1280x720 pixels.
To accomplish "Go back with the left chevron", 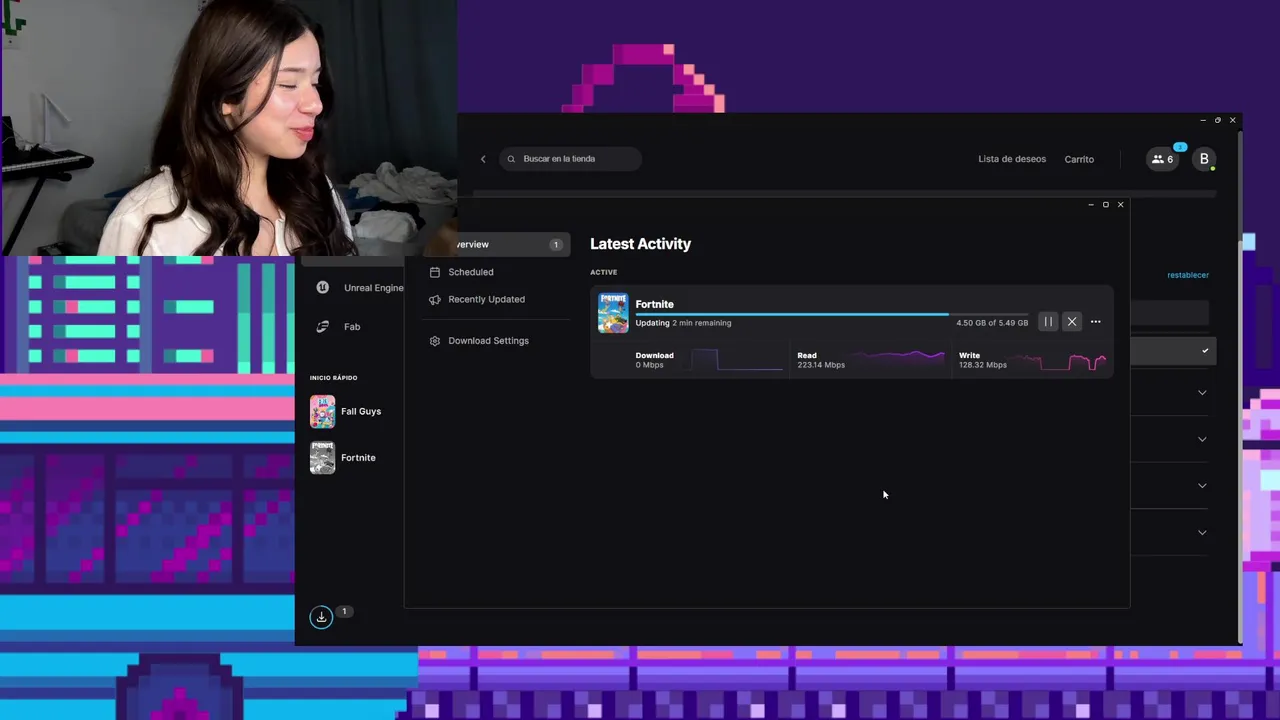I will [x=483, y=159].
